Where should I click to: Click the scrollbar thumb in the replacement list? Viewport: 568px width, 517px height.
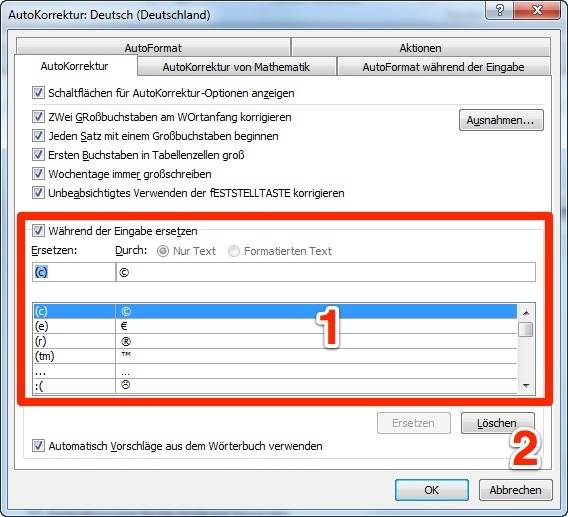tap(526, 330)
